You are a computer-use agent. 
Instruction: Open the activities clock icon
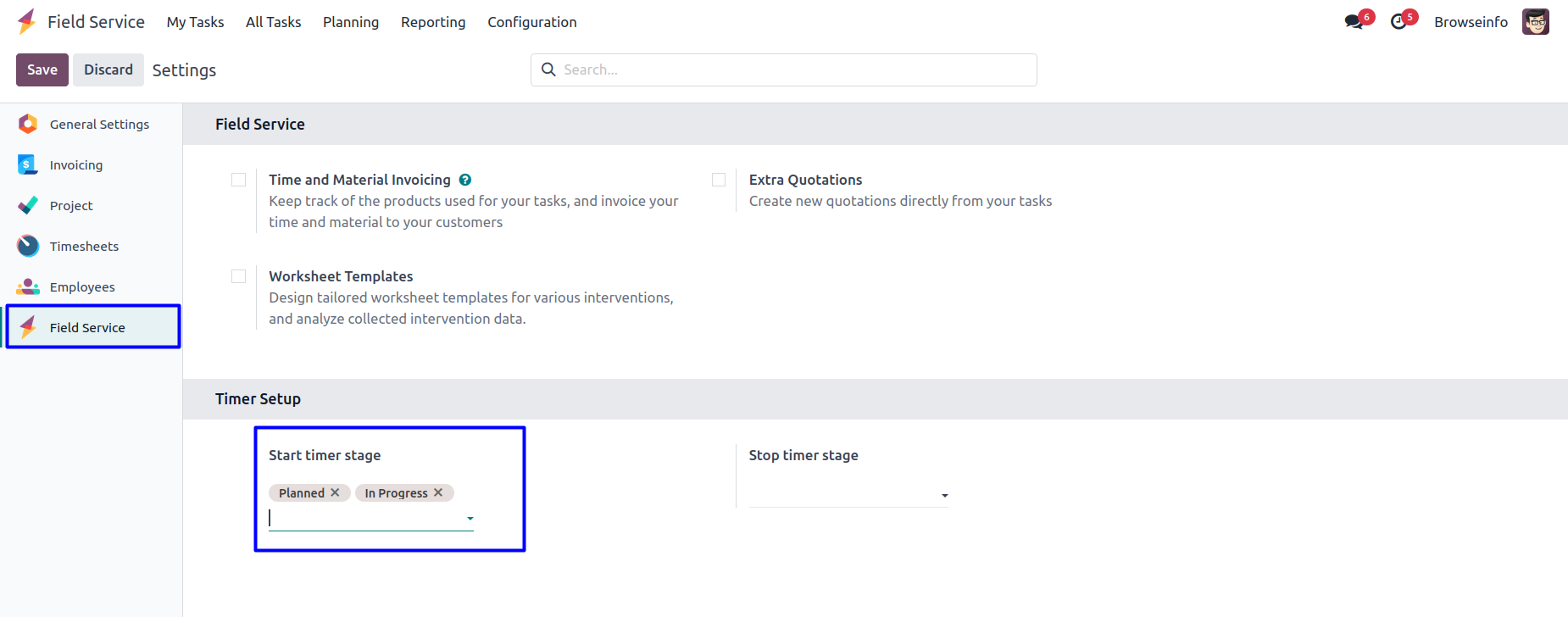1398,22
